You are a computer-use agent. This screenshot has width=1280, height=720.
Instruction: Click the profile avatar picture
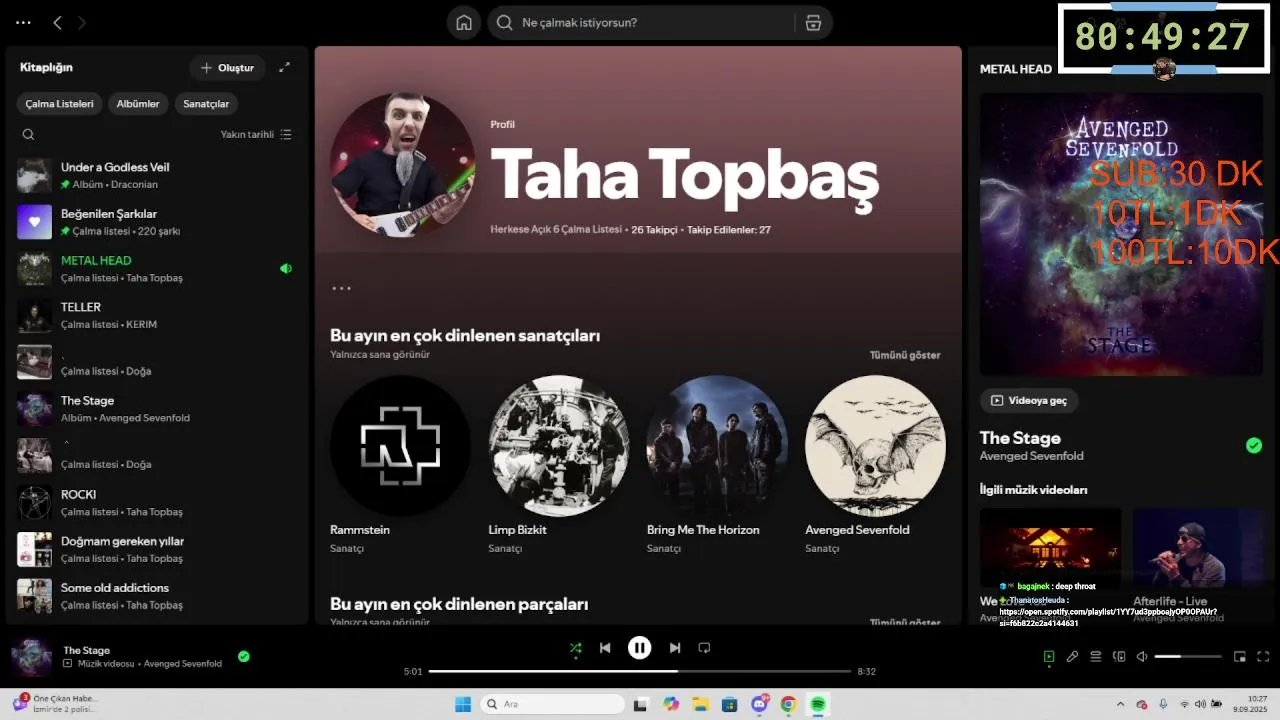pyautogui.click(x=403, y=165)
